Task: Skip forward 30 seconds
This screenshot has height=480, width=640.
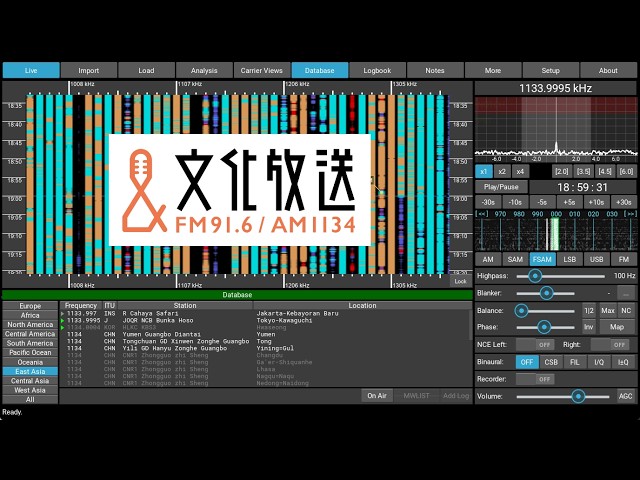Action: [624, 202]
